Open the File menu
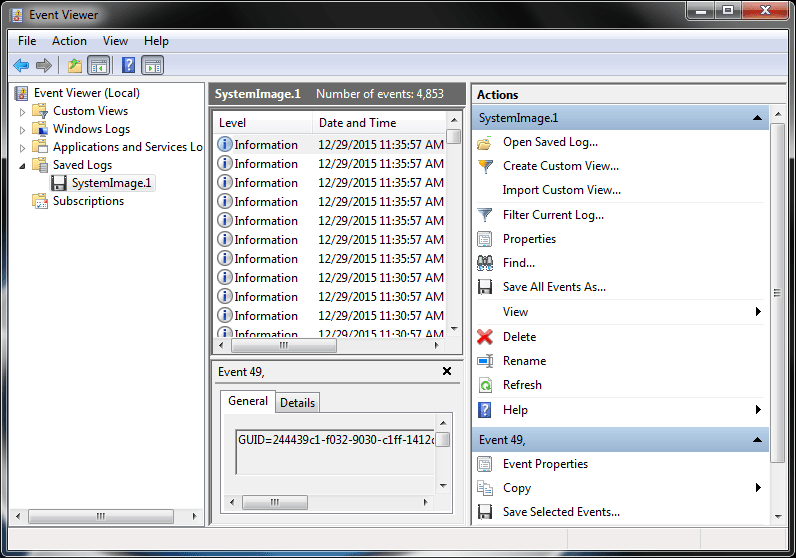Viewport: 796px width, 558px height. [27, 41]
